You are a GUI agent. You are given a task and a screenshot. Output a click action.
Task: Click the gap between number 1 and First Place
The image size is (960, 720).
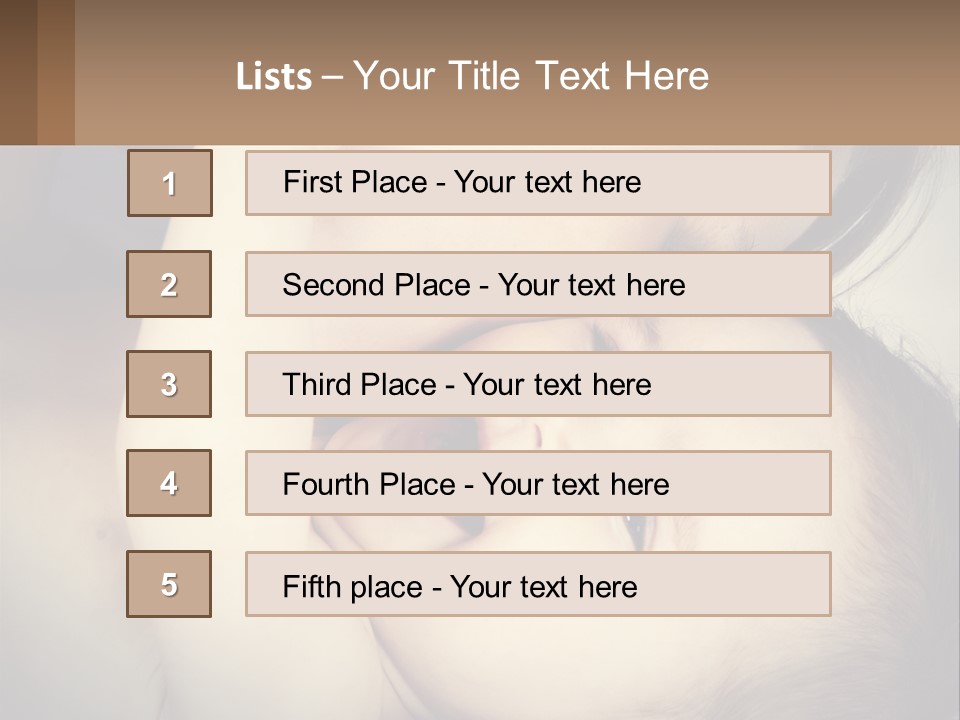pos(229,183)
